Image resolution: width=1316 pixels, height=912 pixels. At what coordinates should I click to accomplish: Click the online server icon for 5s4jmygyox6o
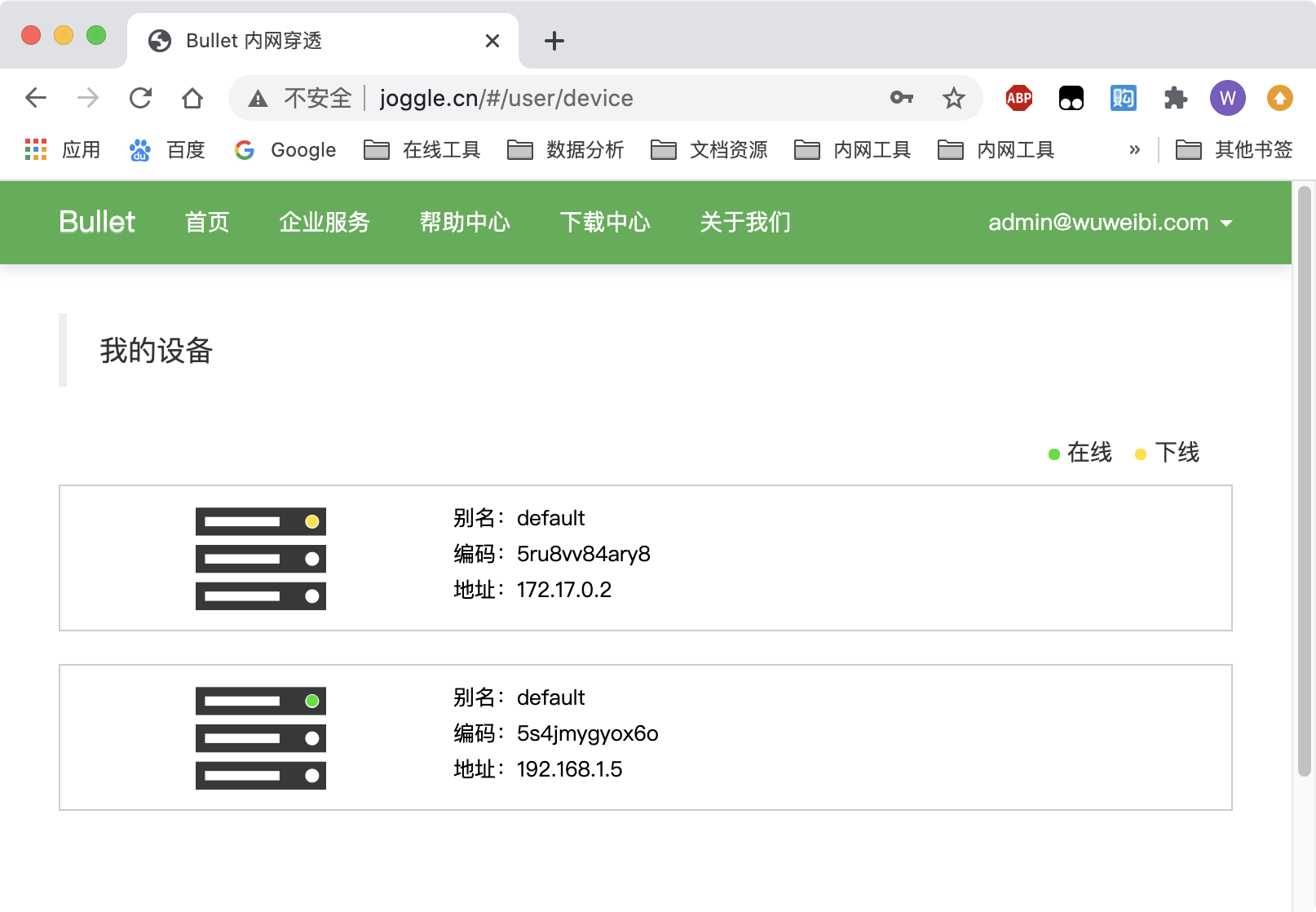click(x=261, y=738)
